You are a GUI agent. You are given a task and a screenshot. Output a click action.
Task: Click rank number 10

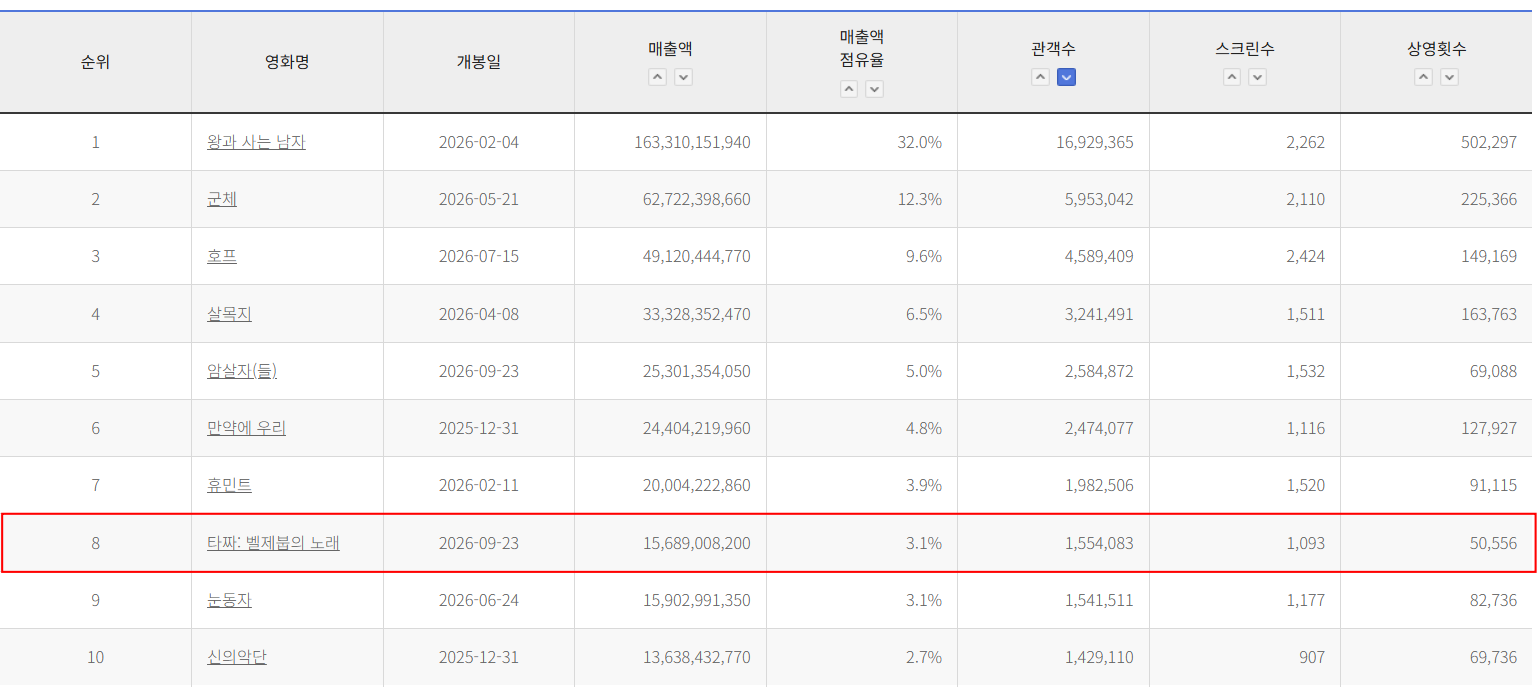[96, 657]
